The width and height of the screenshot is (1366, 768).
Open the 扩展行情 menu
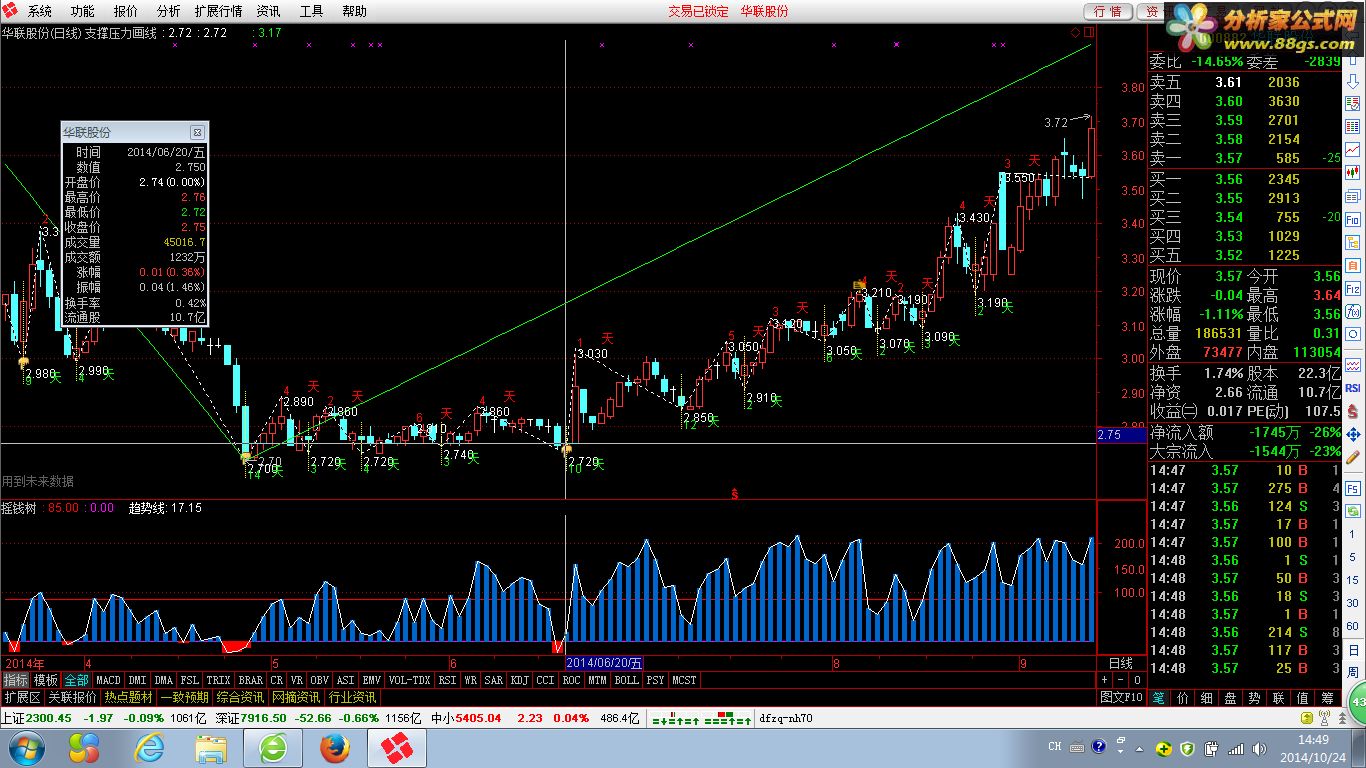click(218, 11)
